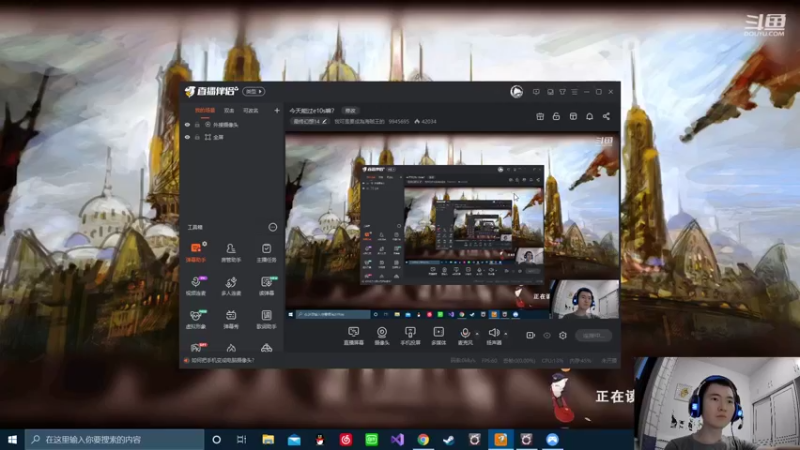Click the gift box icon in header
The width and height of the screenshot is (800, 450).
540,116
